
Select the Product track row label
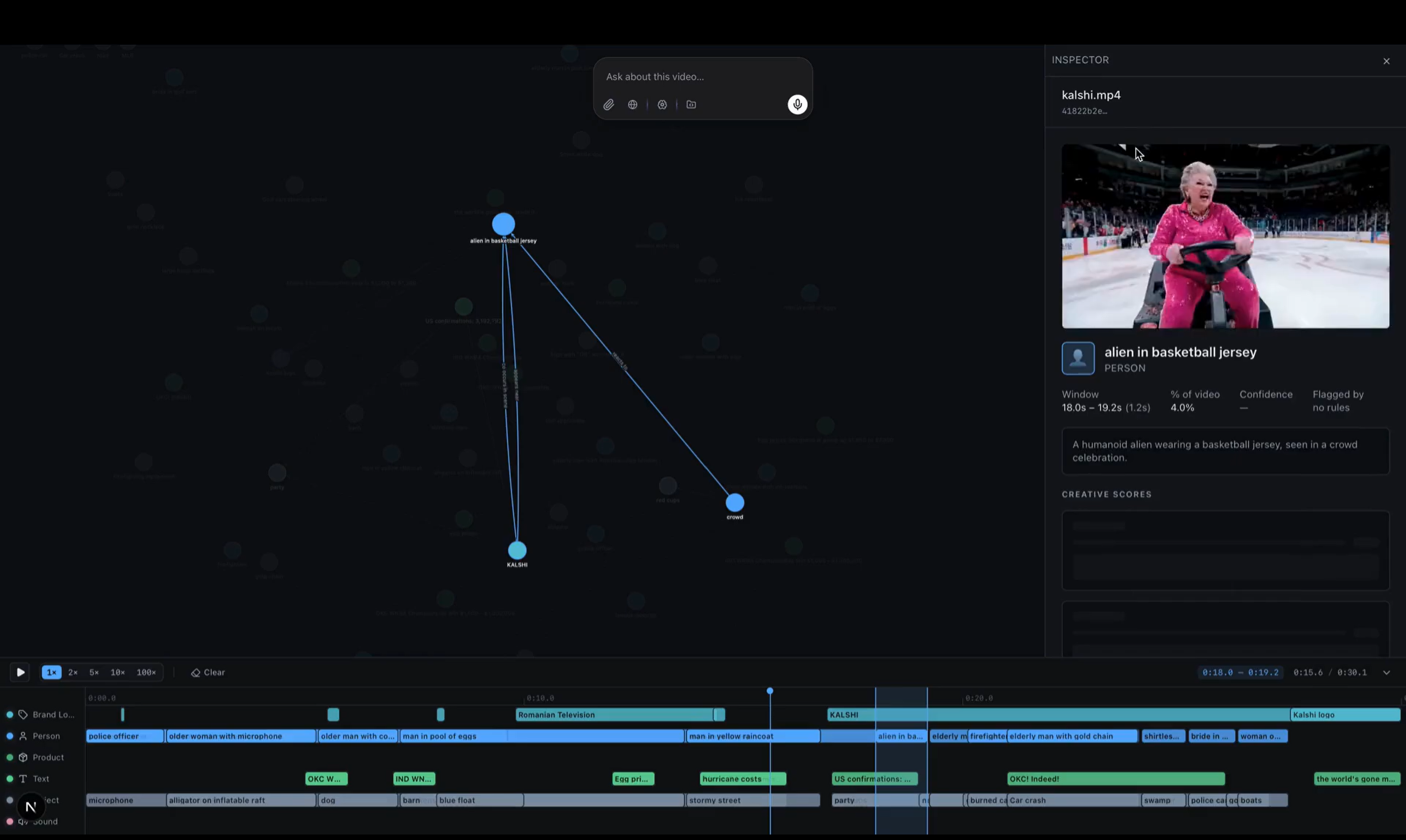click(48, 757)
